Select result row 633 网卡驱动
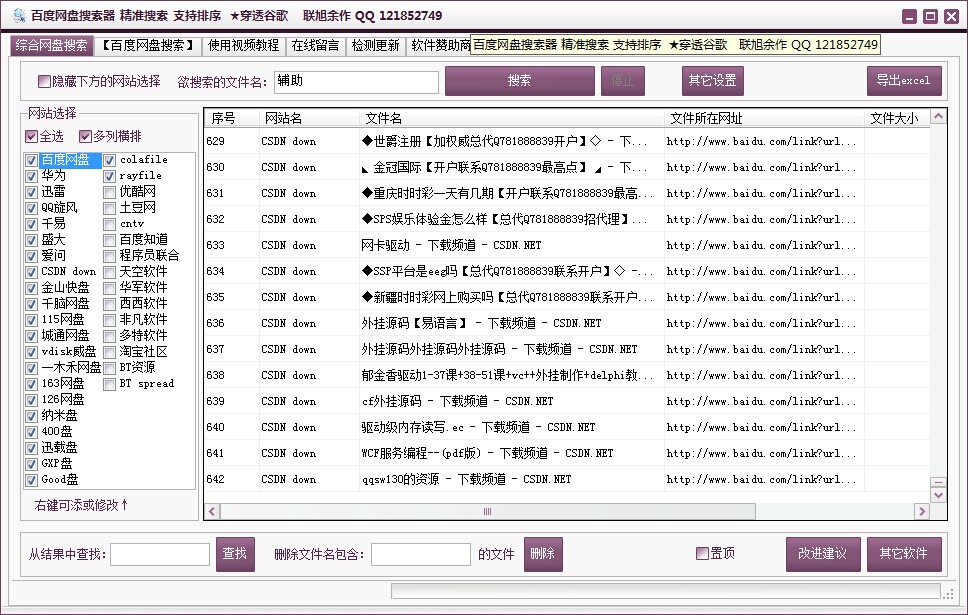 567,245
